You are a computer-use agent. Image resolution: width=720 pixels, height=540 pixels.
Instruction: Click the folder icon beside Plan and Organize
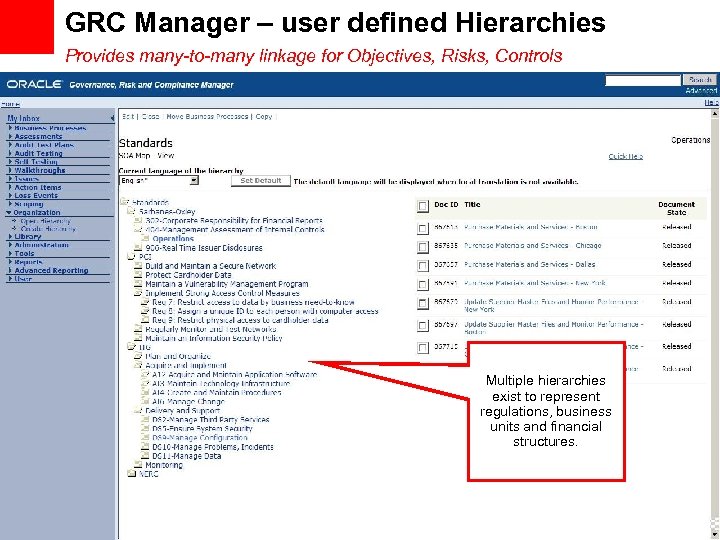coord(138,356)
